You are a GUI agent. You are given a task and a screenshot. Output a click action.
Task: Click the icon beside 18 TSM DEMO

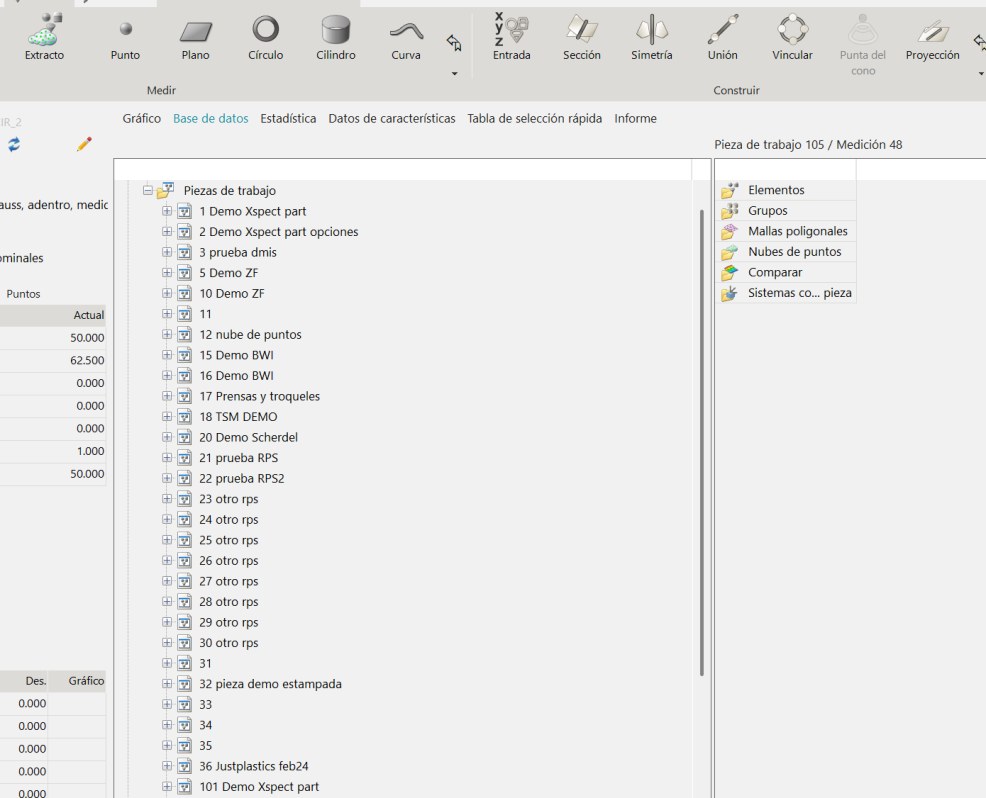click(x=184, y=417)
